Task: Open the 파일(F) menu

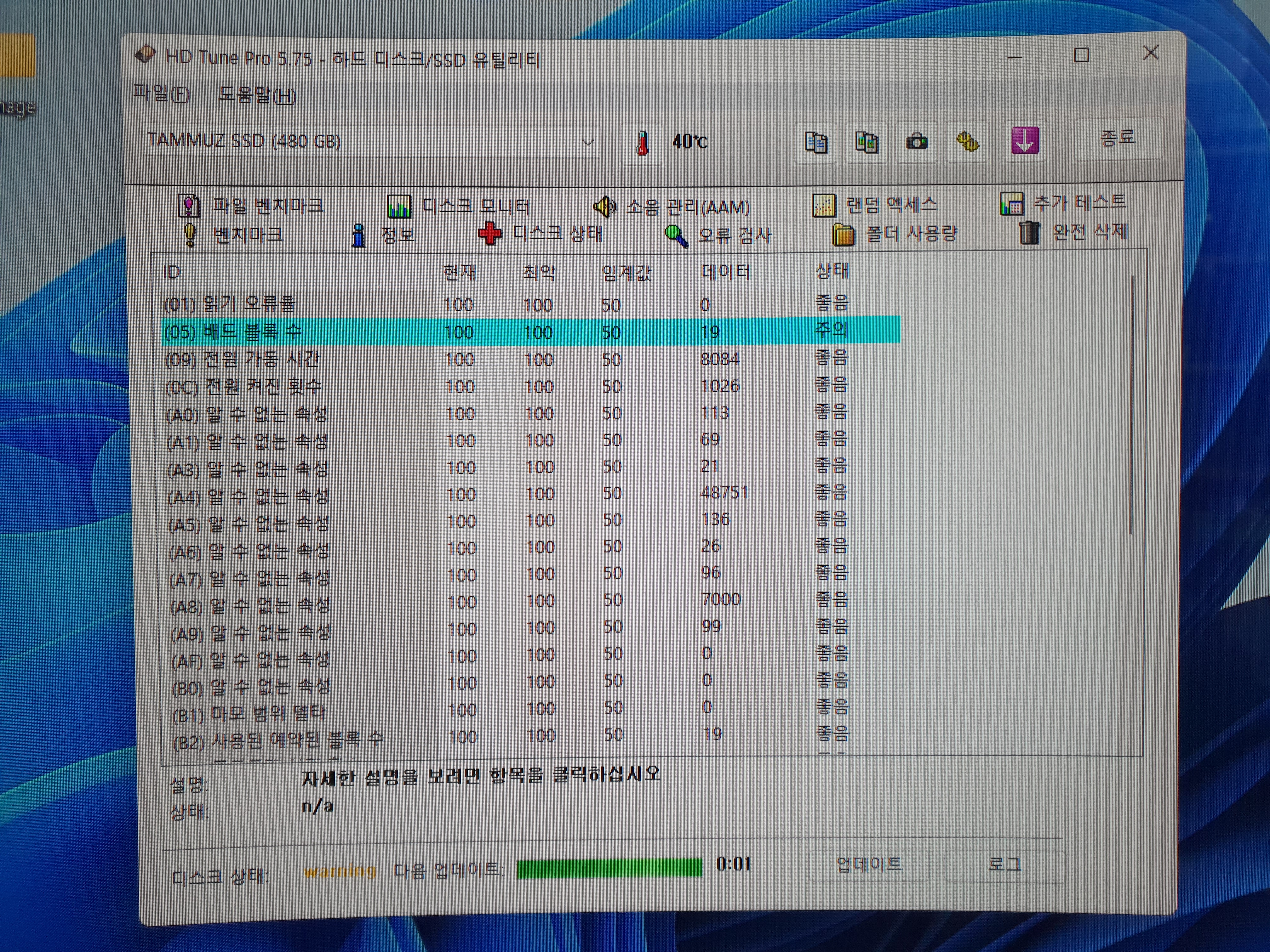Action: click(x=161, y=93)
